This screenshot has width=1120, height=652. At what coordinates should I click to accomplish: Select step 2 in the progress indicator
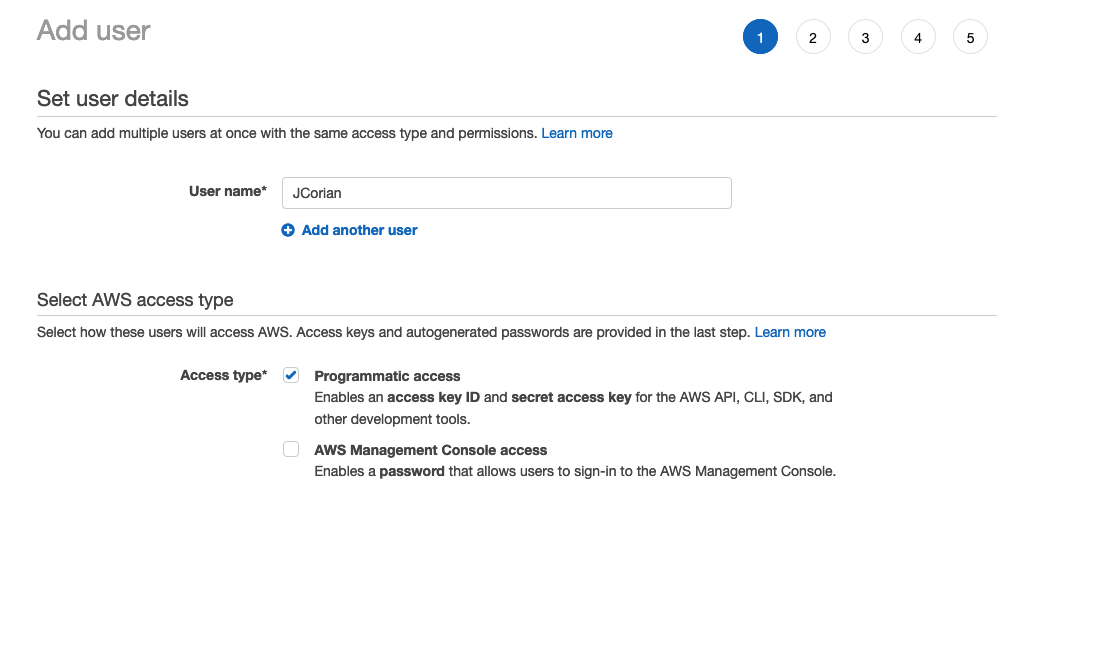tap(813, 36)
